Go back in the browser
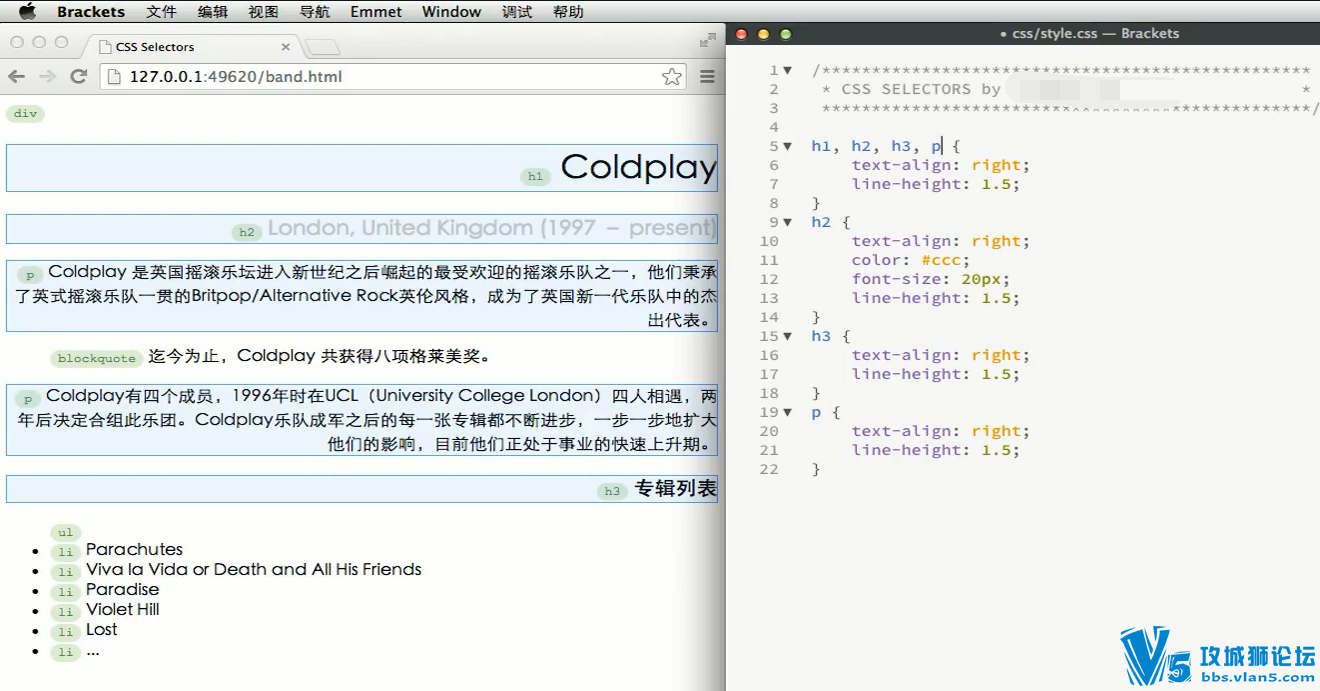This screenshot has height=691, width=1320. [17, 76]
